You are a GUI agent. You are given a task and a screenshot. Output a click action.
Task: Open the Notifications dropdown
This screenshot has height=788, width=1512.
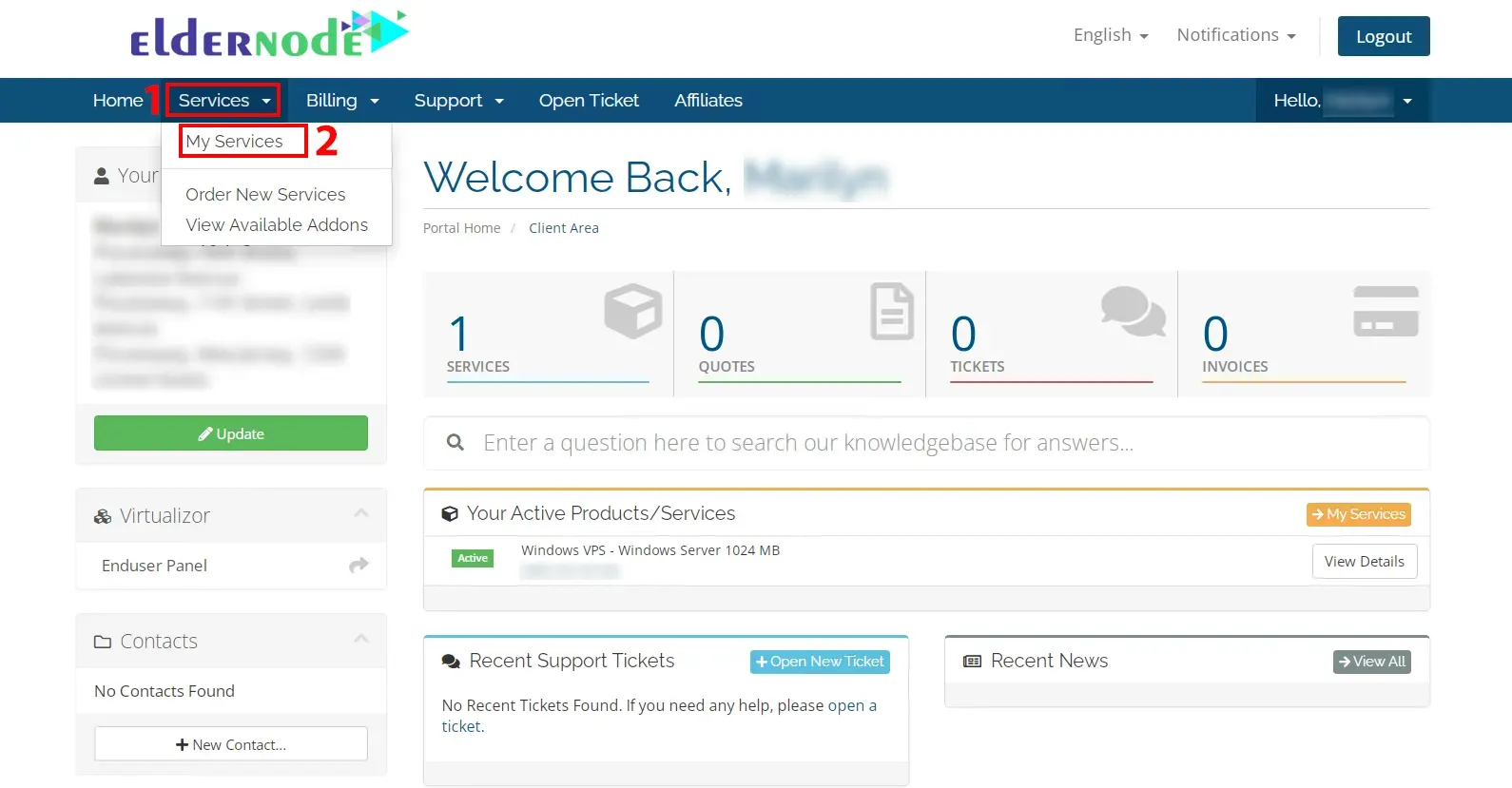(1236, 35)
